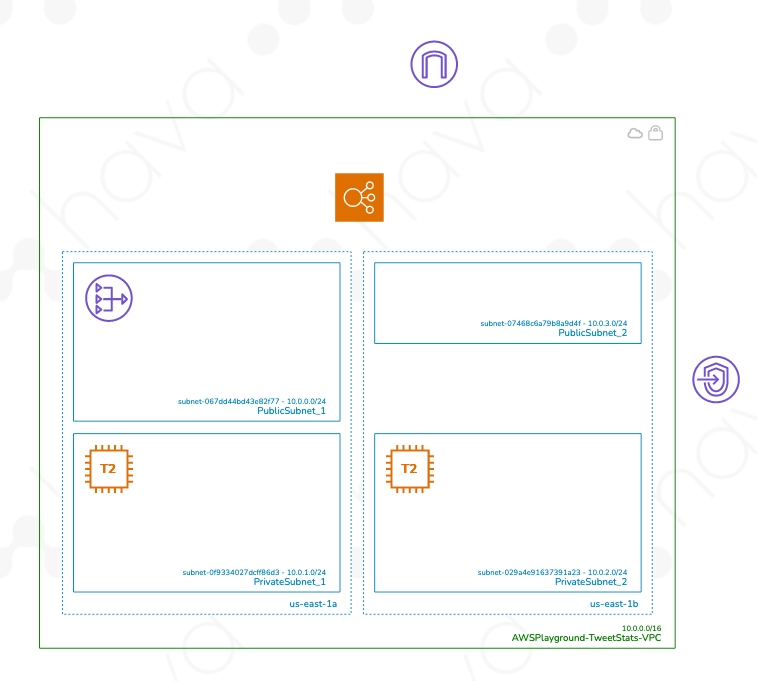Click the padlock icon in VPC corner
757x681 pixels.
[655, 133]
